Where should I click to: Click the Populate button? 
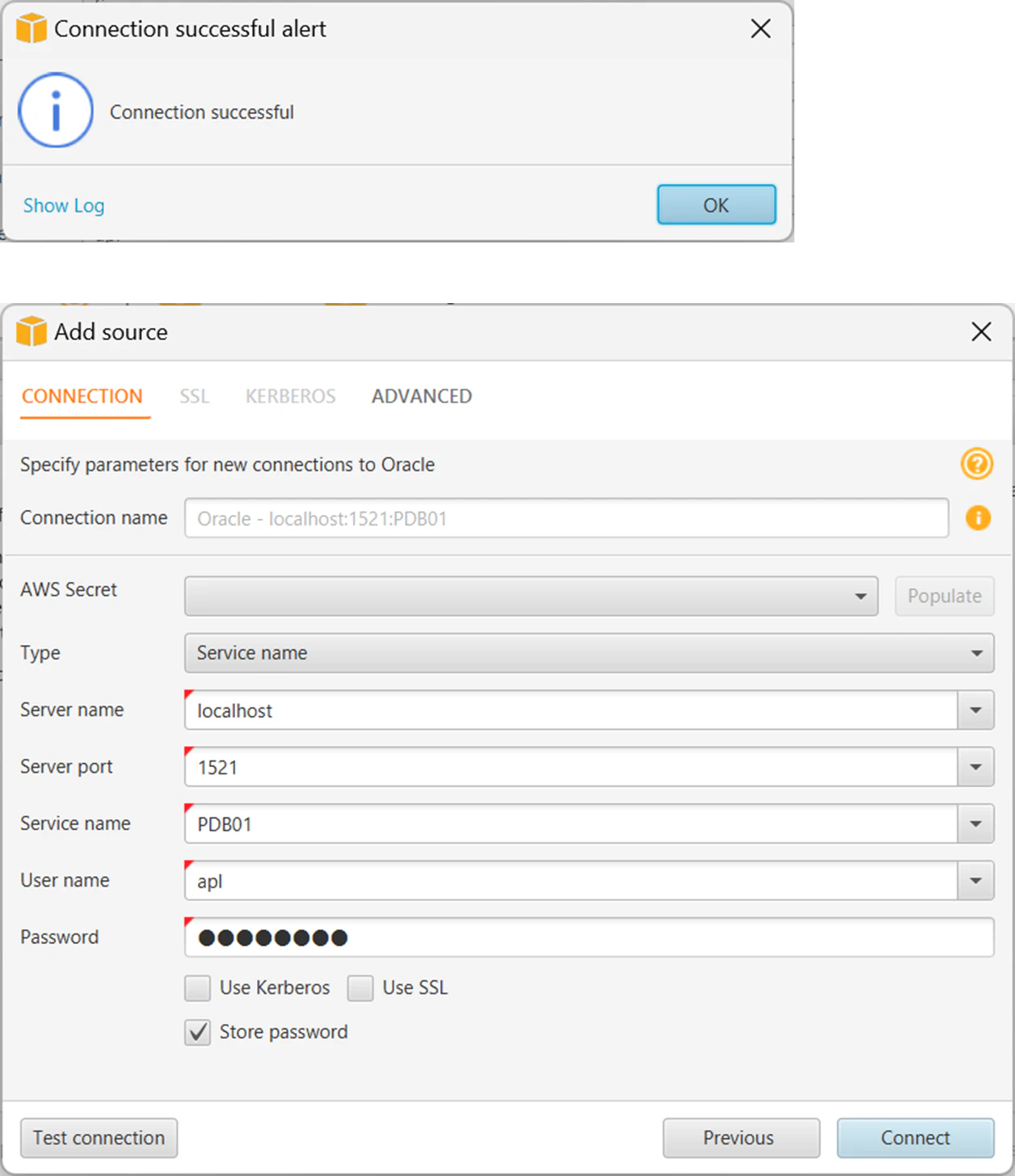[x=945, y=596]
